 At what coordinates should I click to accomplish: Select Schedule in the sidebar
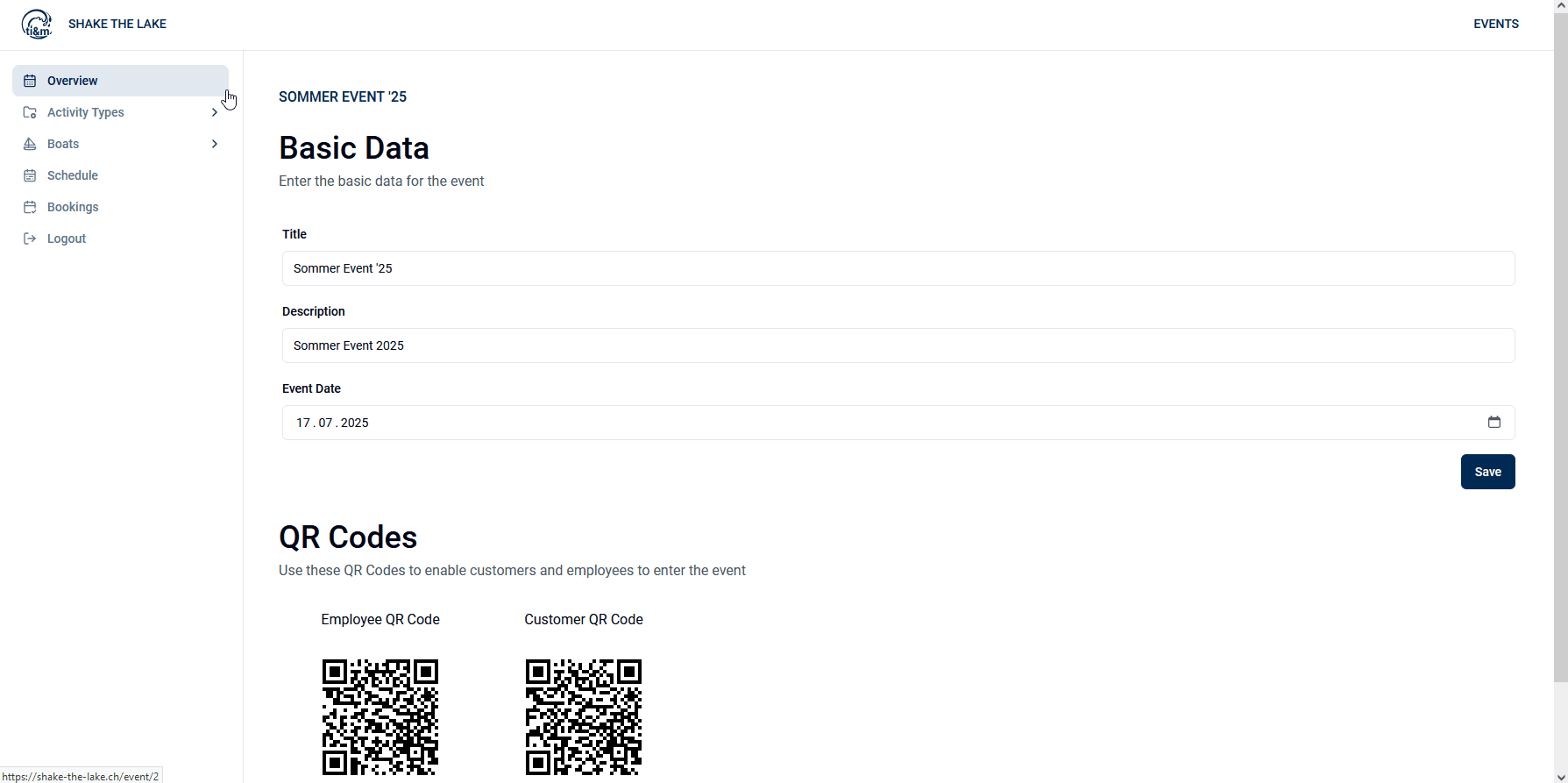(x=121, y=175)
